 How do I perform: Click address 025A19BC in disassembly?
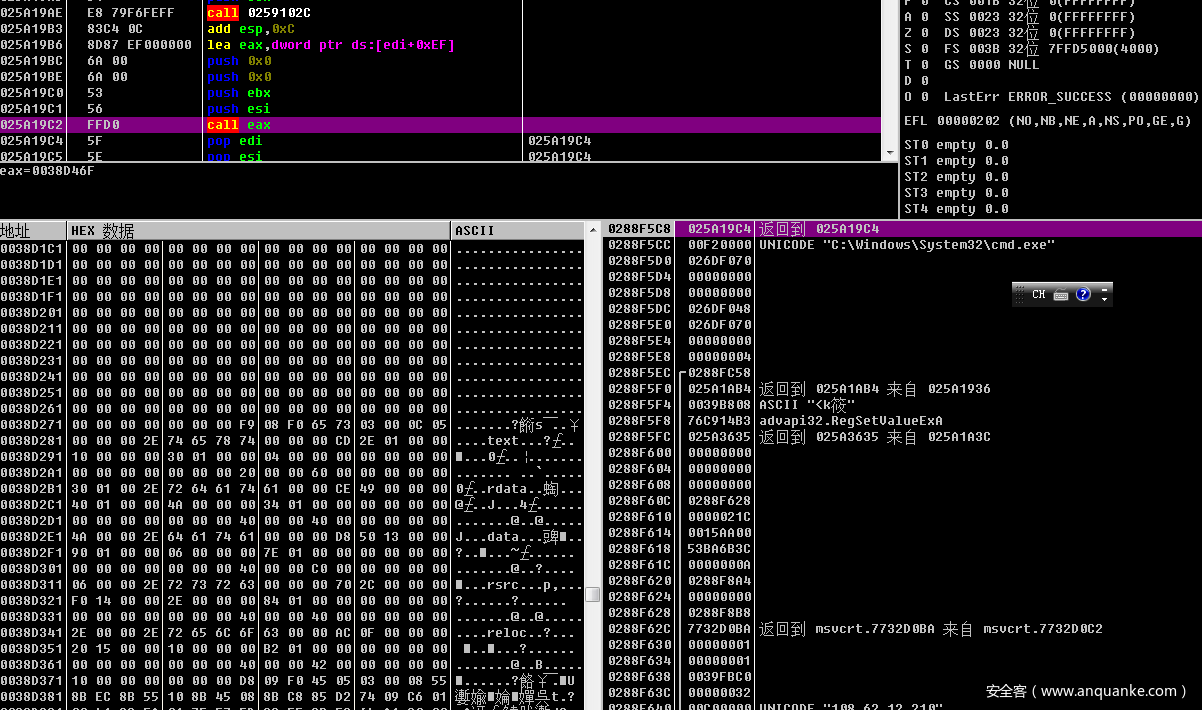[32, 61]
